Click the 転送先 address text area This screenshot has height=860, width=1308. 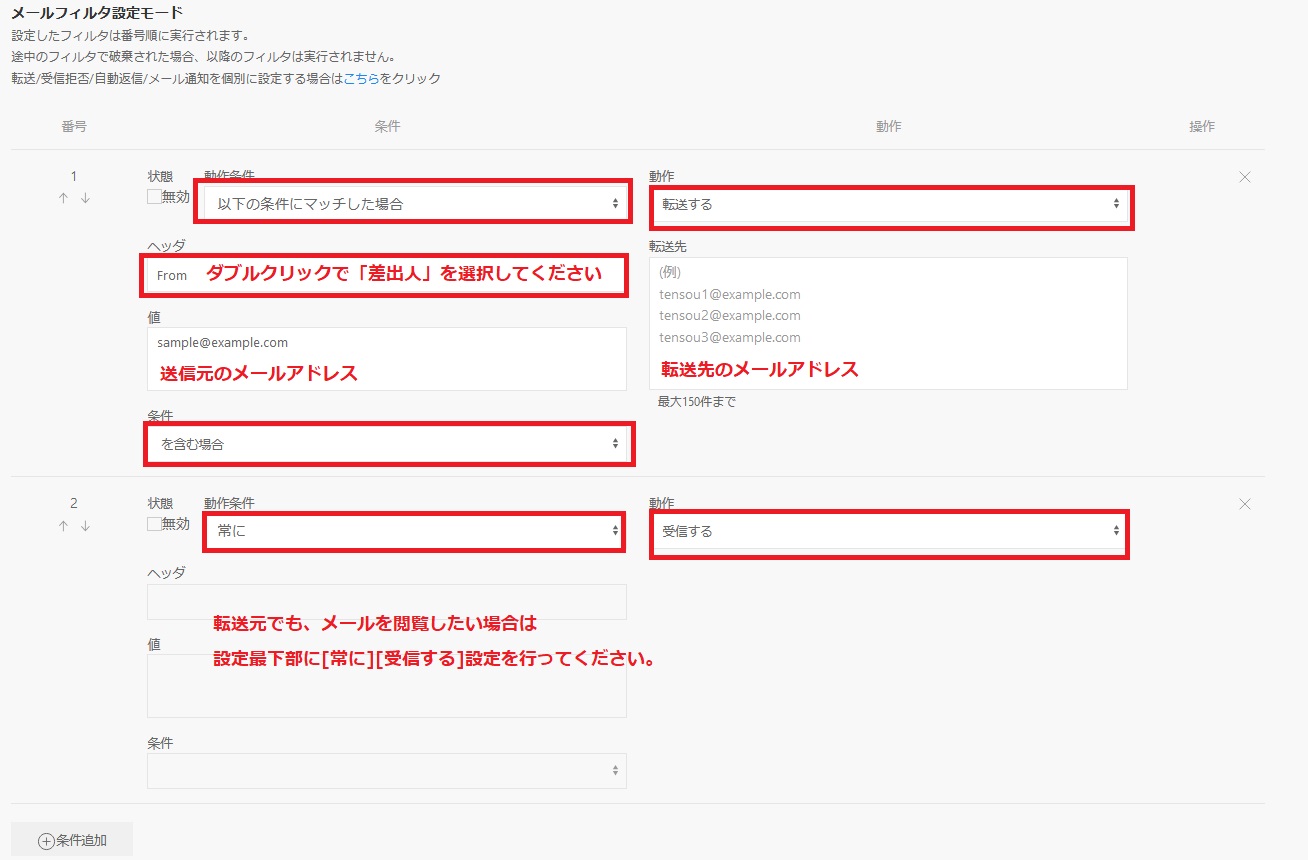(x=888, y=323)
